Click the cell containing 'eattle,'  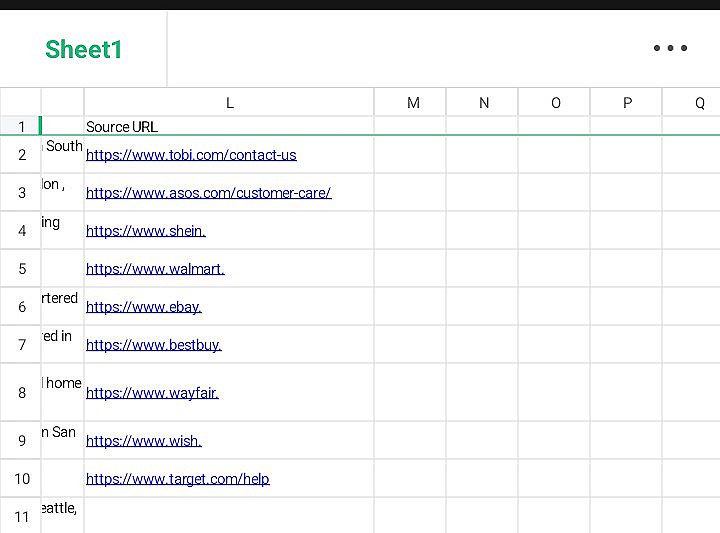tap(62, 516)
